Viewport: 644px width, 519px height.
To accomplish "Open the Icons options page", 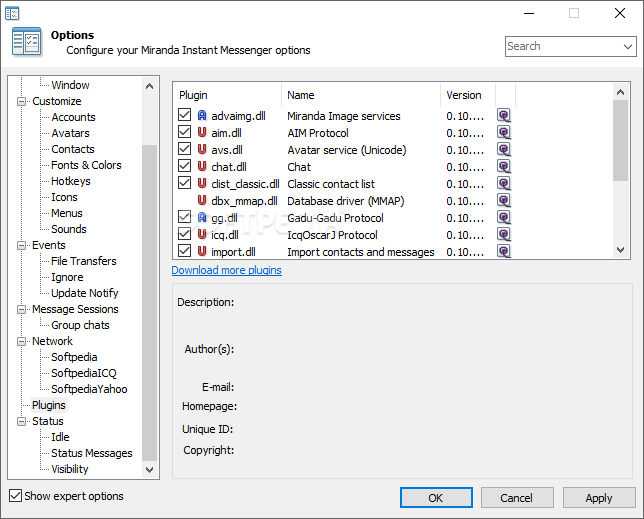I will pyautogui.click(x=64, y=197).
